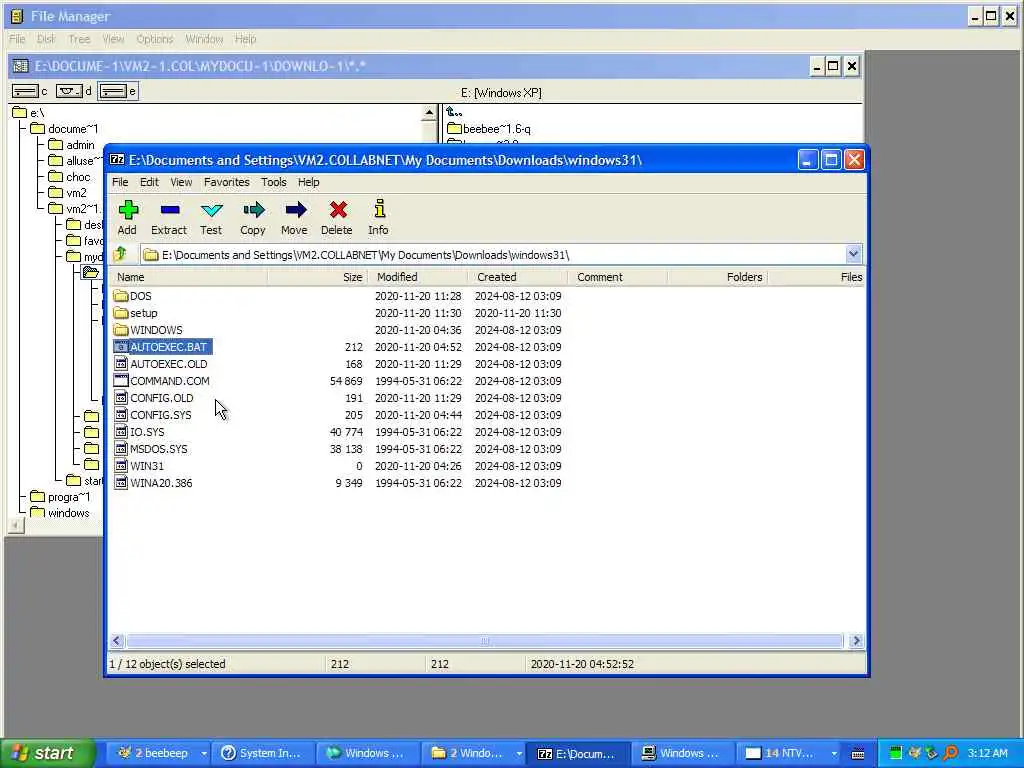Open the 7-Zip View menu
Screen dimensions: 1024x768
181,182
